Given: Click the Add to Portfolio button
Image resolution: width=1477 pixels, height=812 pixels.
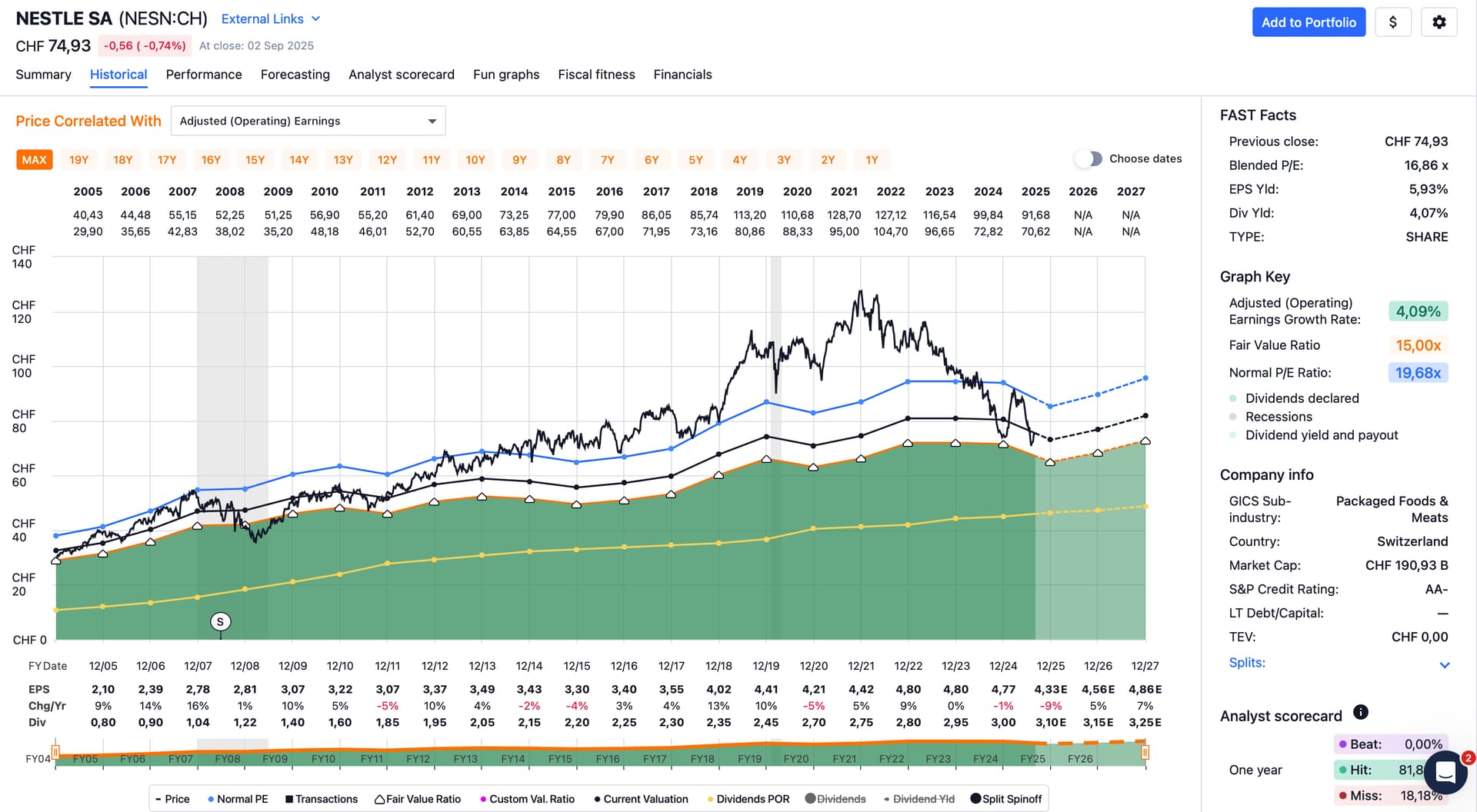Looking at the screenshot, I should point(1309,22).
